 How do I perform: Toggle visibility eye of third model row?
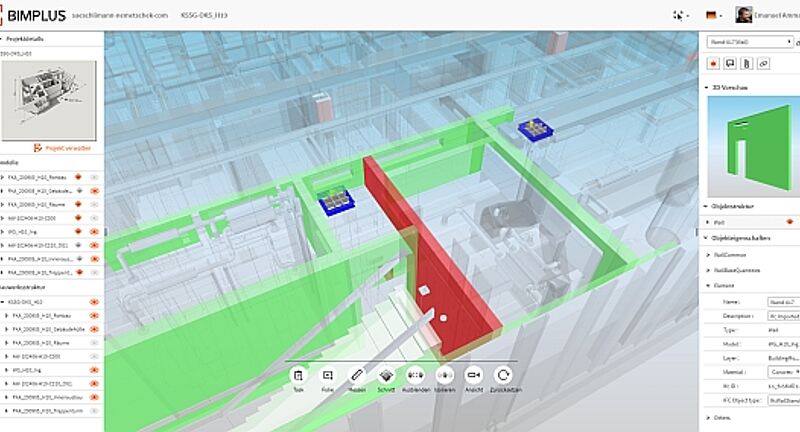[x=93, y=202]
